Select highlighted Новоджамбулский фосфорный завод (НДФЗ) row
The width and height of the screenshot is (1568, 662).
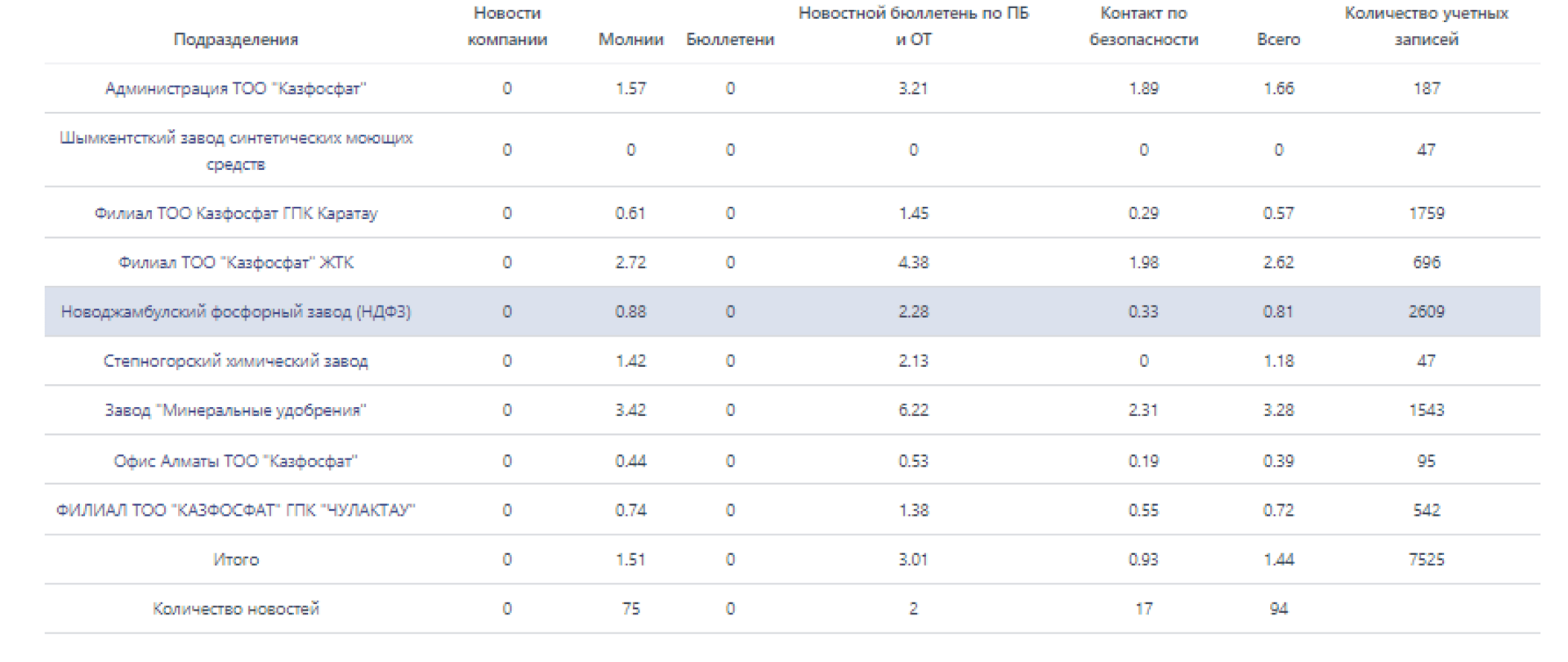(x=235, y=311)
